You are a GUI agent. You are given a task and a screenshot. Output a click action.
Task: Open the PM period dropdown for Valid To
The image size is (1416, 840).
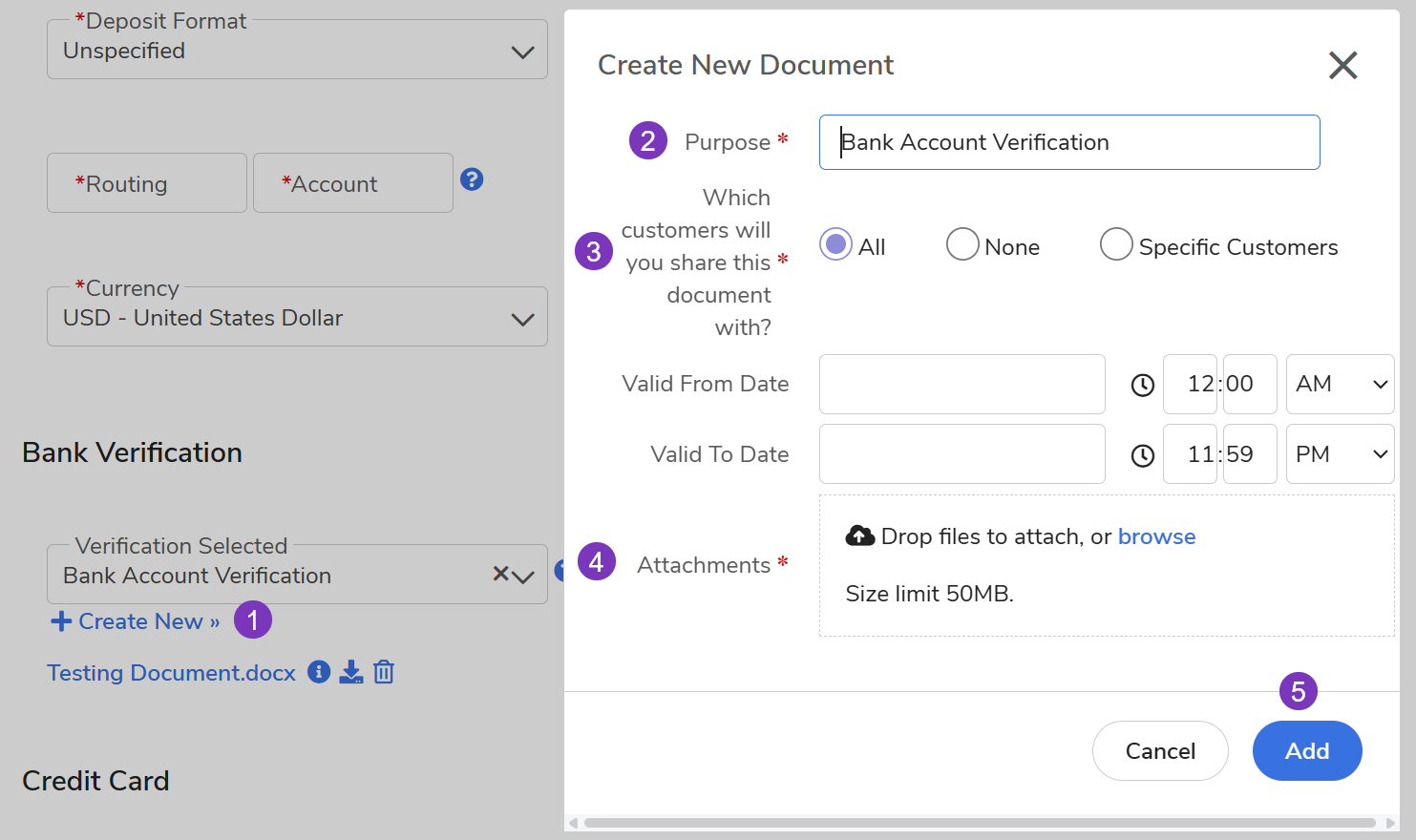click(1340, 454)
